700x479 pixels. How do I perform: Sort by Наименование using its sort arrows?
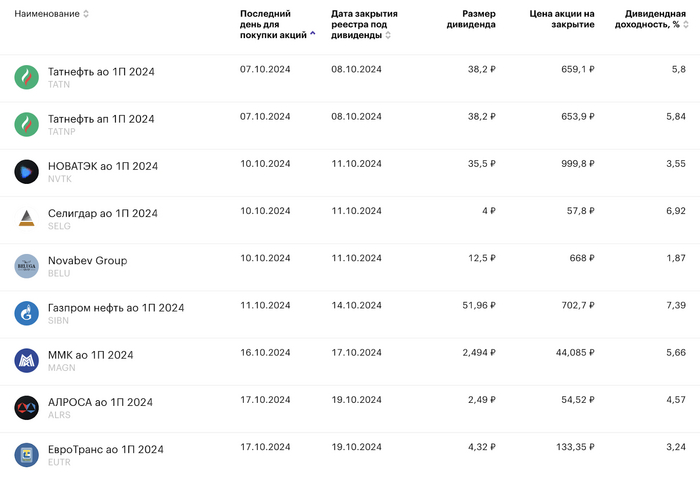coord(86,14)
